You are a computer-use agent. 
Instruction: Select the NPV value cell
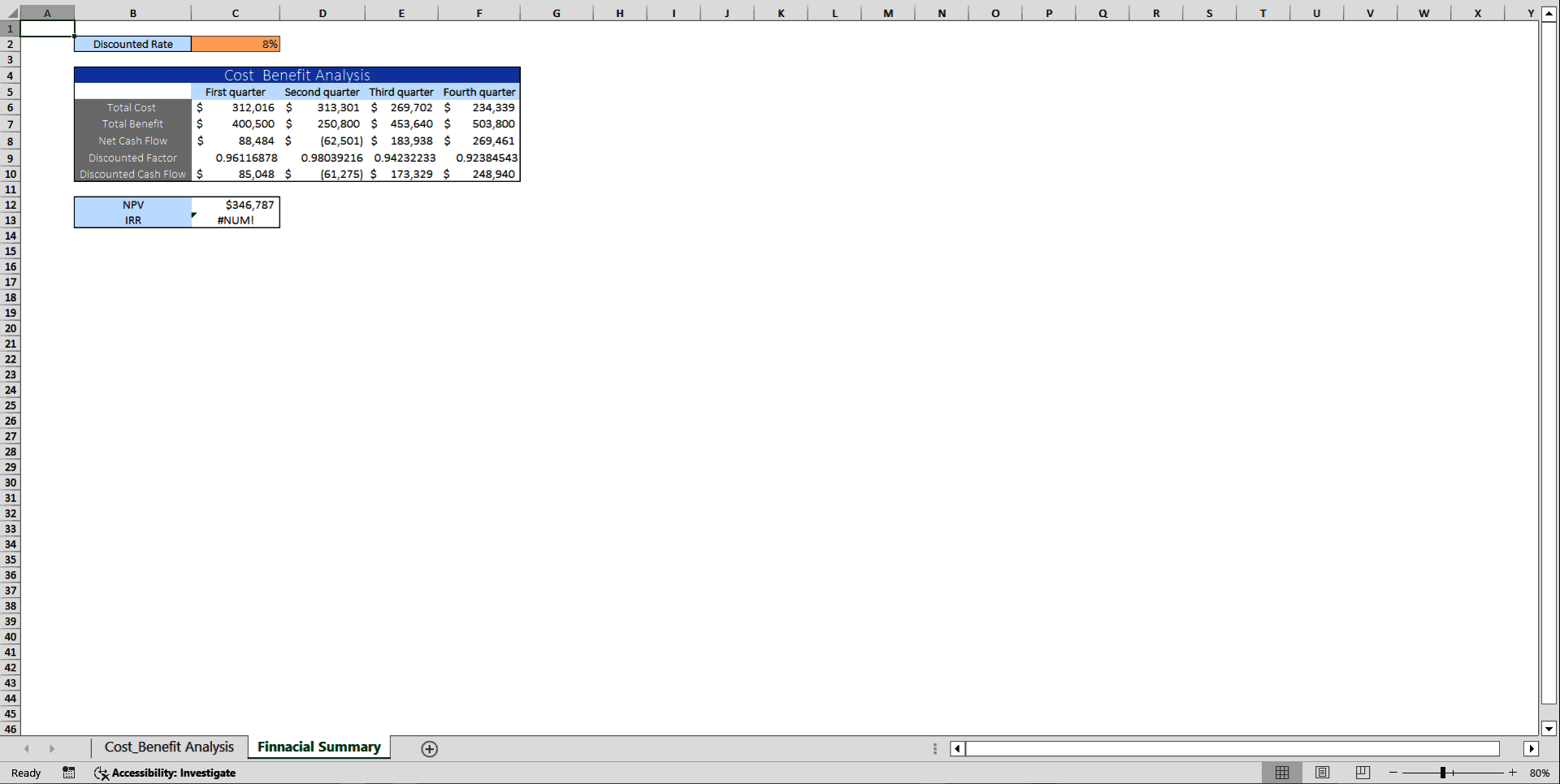[x=235, y=205]
